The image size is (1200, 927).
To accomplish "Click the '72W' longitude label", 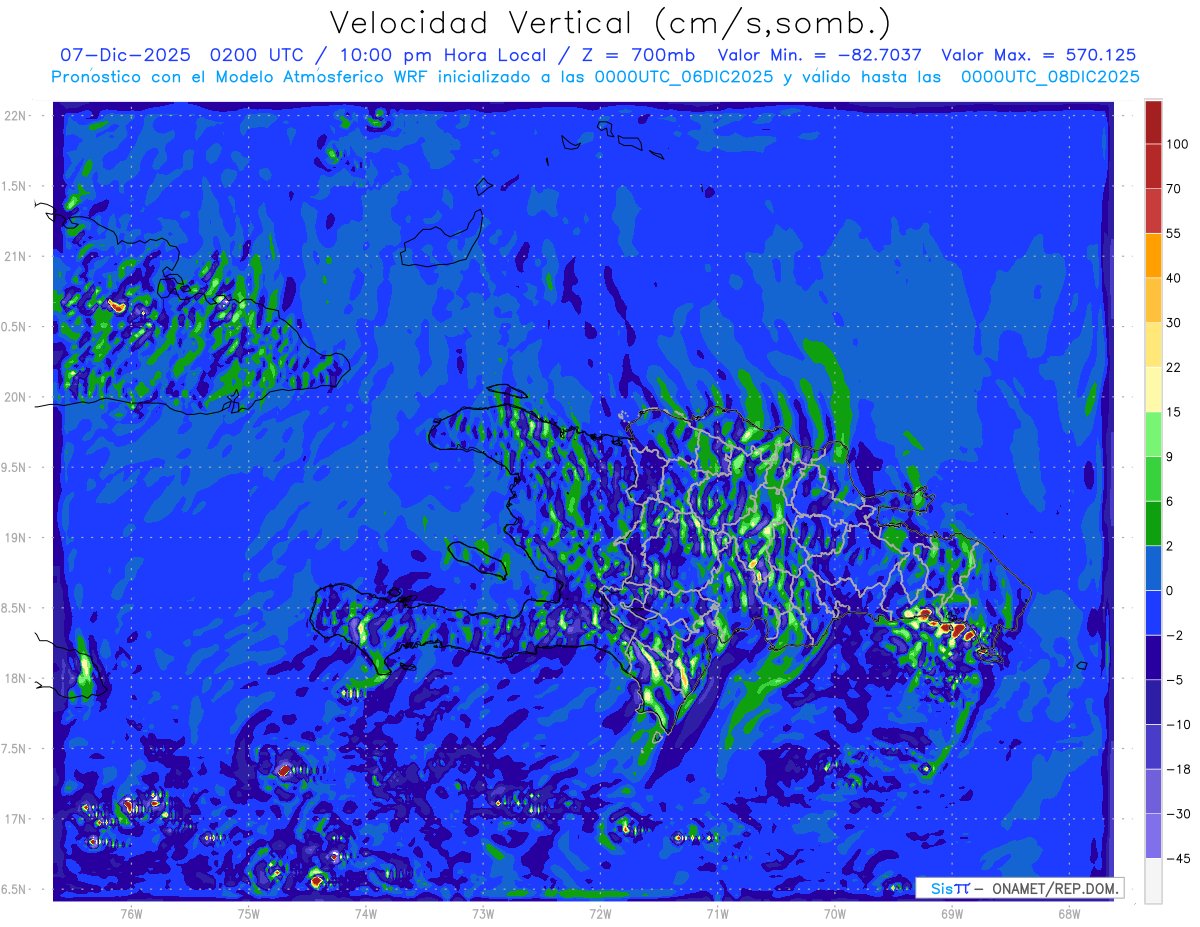I will tap(600, 913).
